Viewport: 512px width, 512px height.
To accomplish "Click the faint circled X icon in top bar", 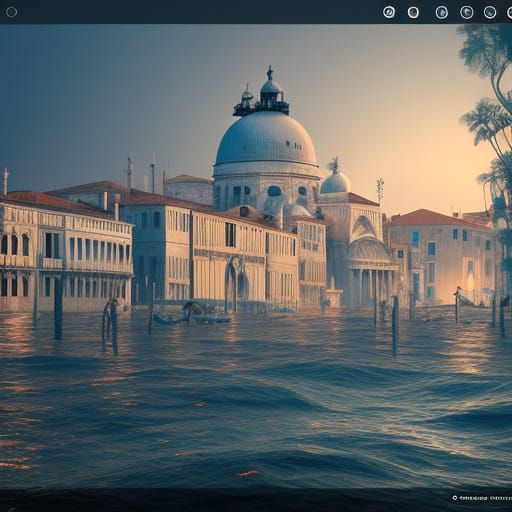I will click(x=11, y=12).
